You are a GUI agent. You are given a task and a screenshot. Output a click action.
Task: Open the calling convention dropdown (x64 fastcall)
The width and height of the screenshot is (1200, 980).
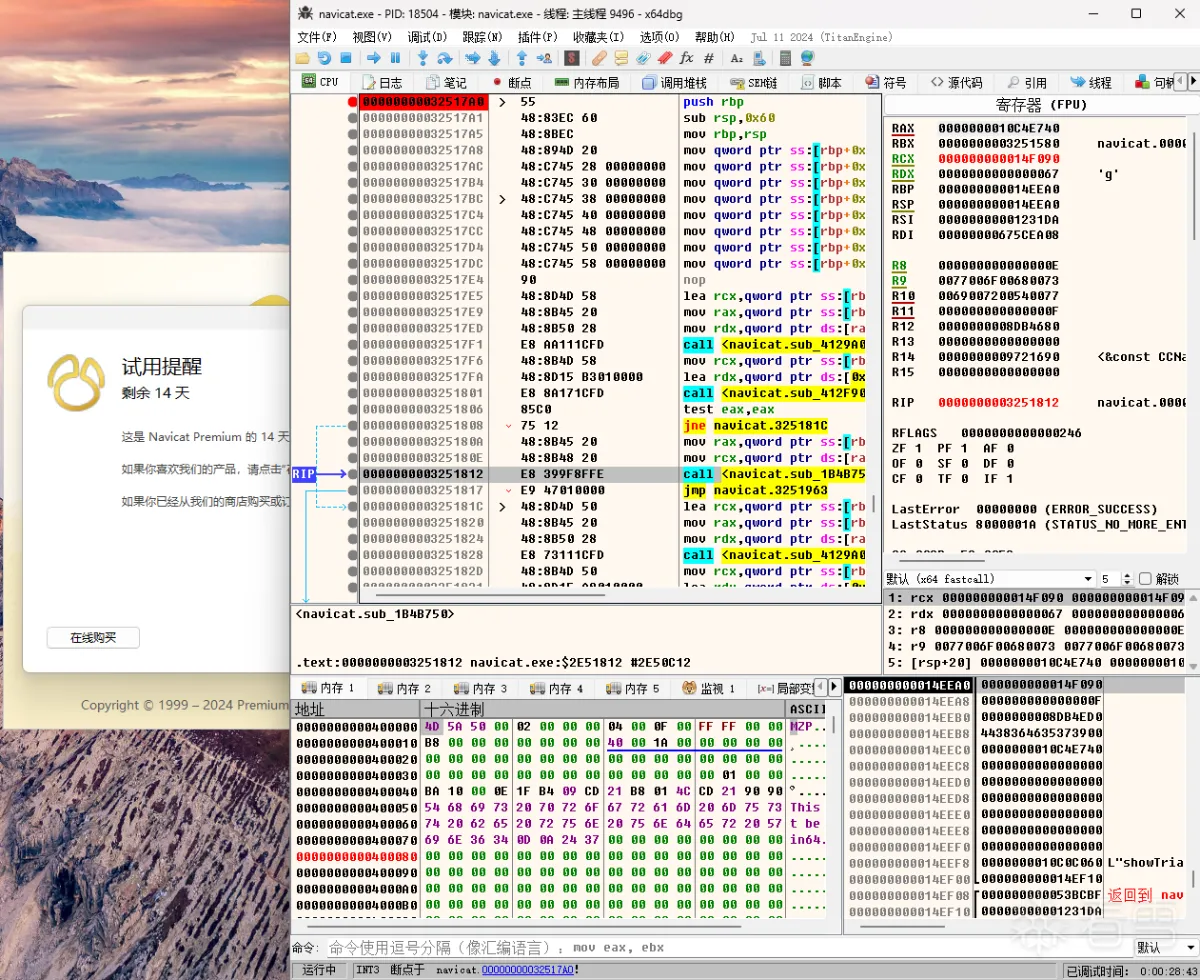[990, 579]
